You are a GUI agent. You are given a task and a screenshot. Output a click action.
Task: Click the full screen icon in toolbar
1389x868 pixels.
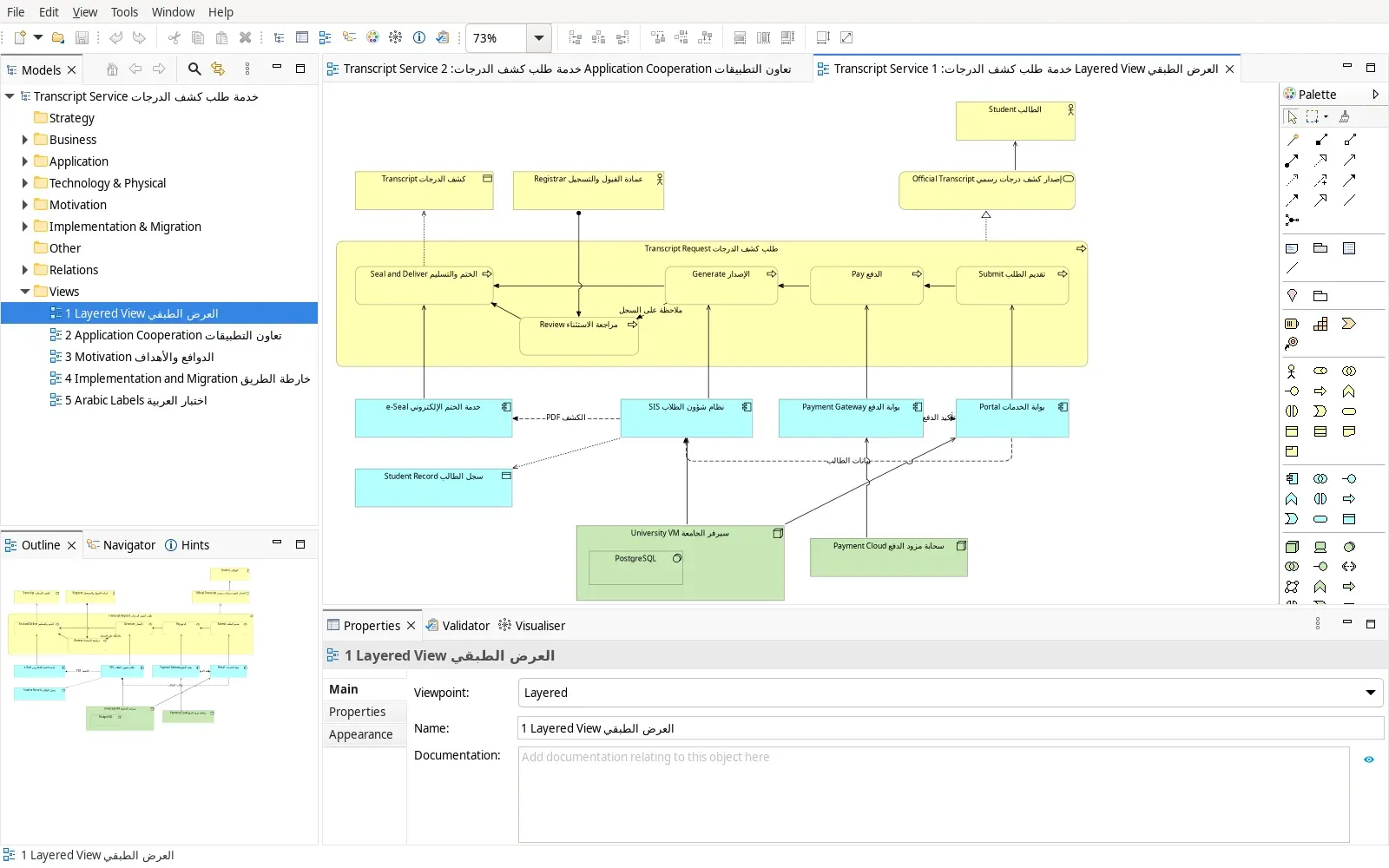point(846,37)
